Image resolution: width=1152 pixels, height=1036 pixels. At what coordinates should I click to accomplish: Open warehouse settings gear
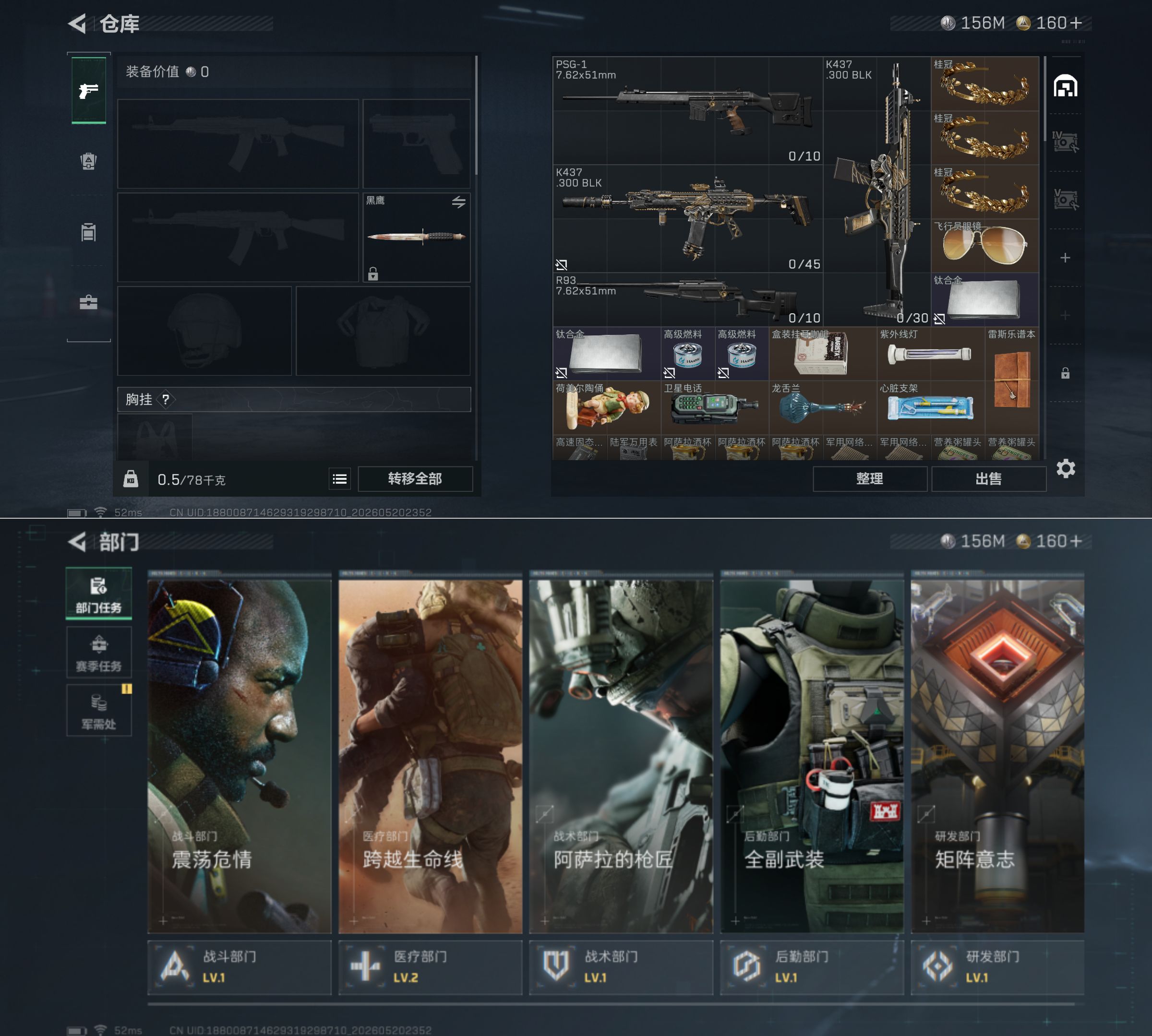(1066, 468)
